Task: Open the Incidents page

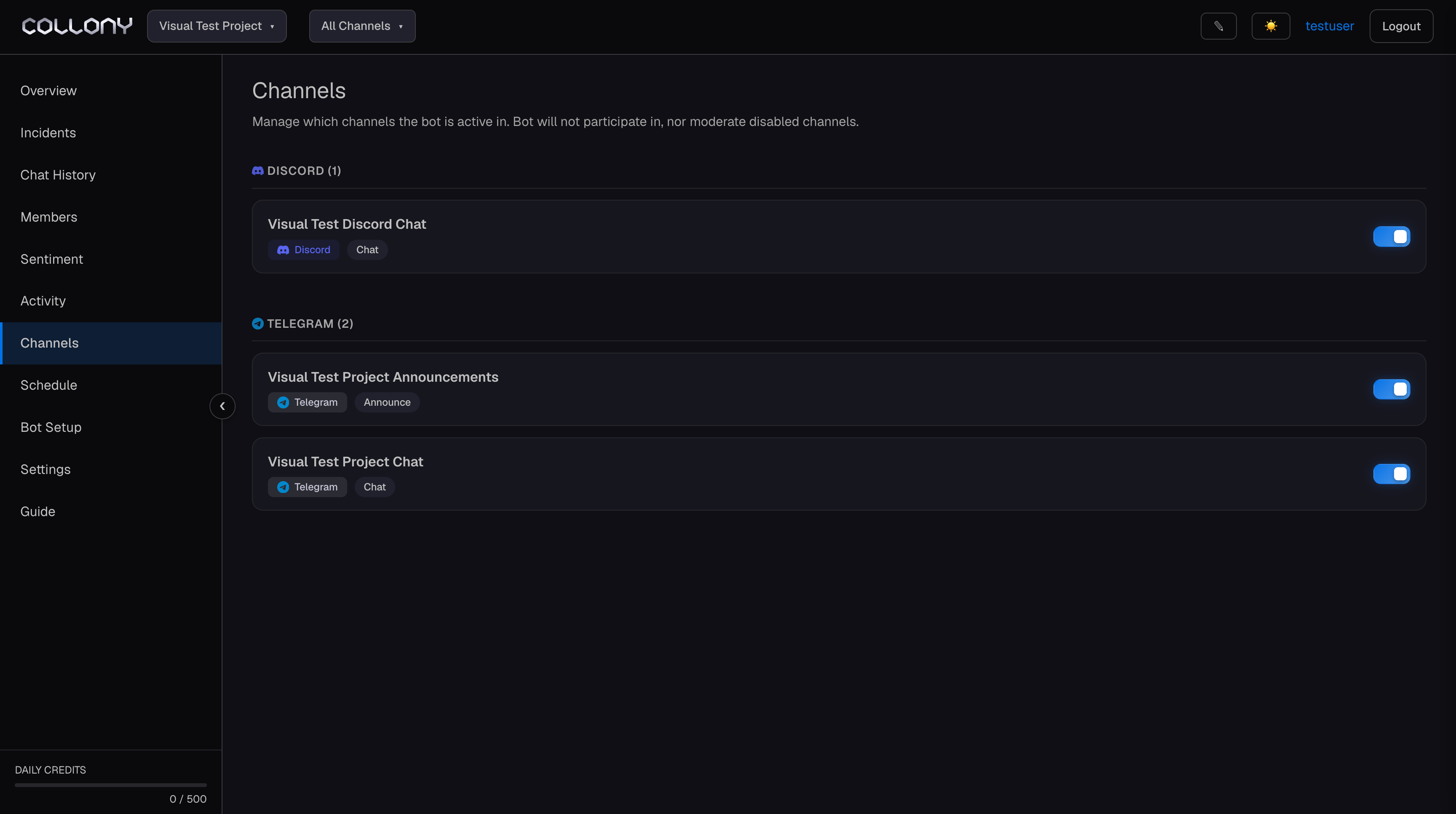Action: coord(111,133)
